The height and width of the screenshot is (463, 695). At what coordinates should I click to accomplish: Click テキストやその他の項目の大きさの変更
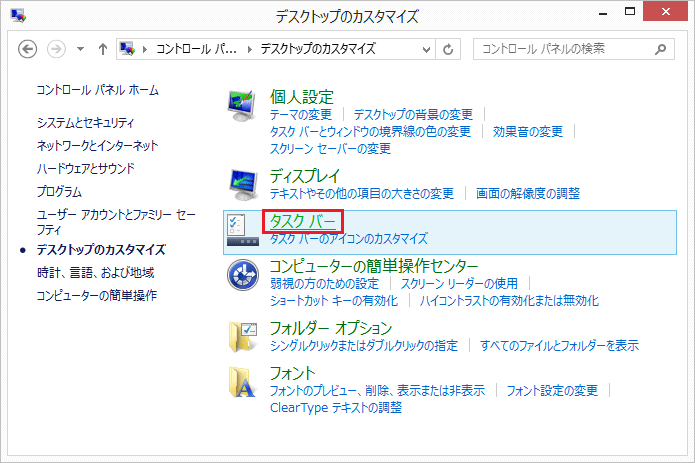362,193
